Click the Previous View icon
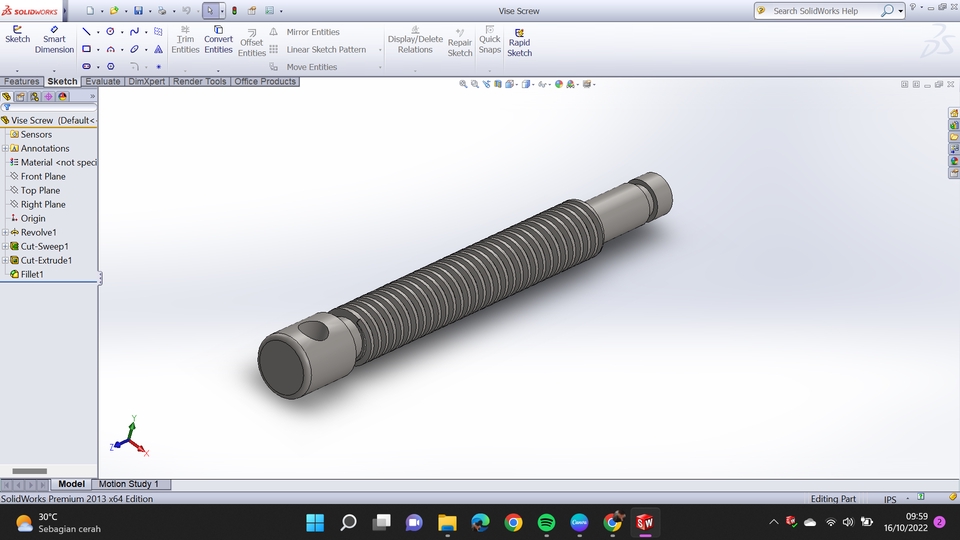 tap(486, 84)
